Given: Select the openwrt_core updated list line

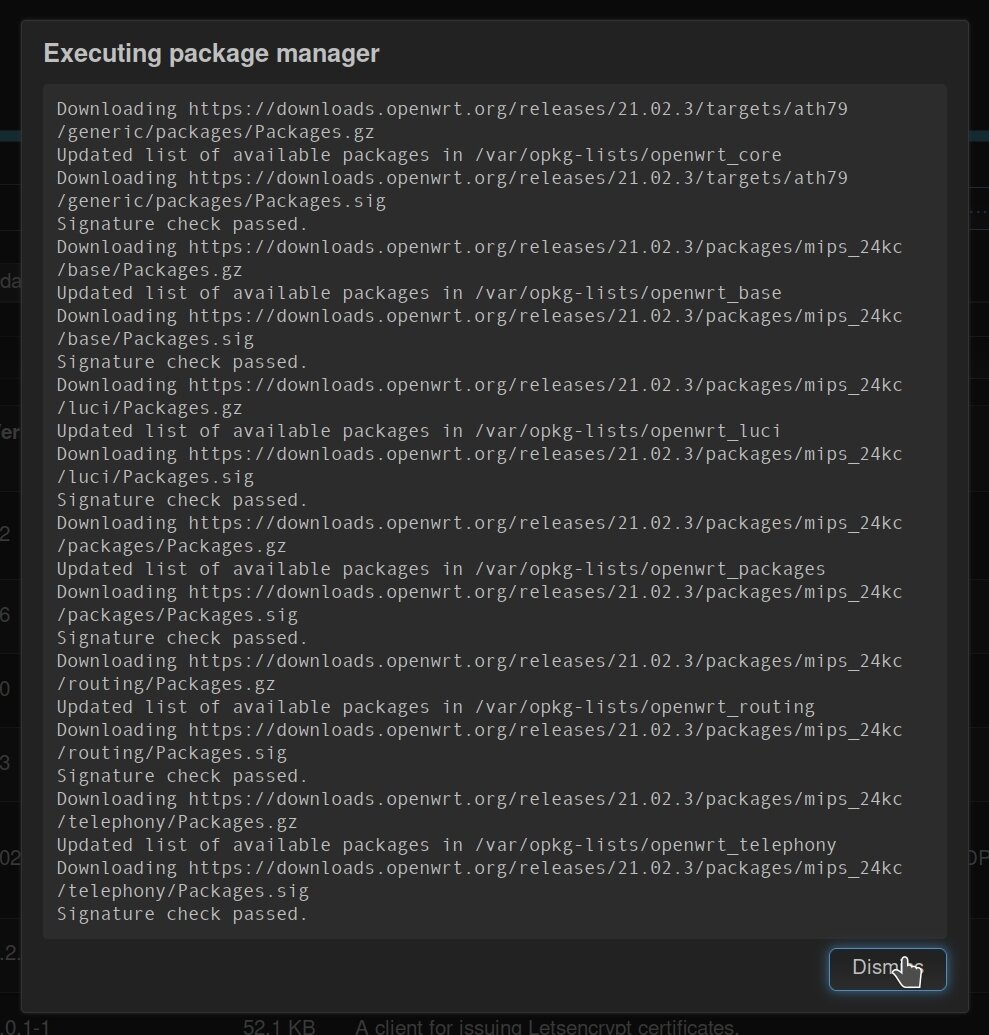Looking at the screenshot, I should coord(419,155).
